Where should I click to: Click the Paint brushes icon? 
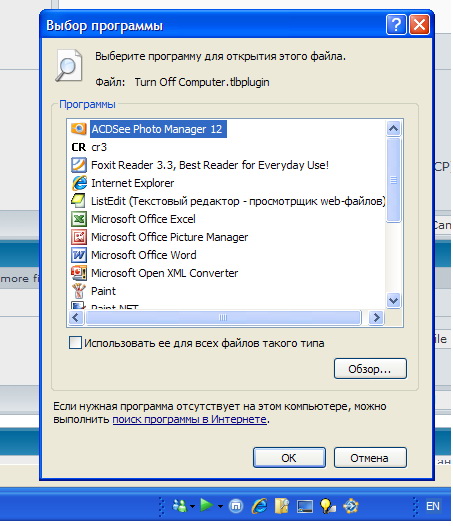79,291
